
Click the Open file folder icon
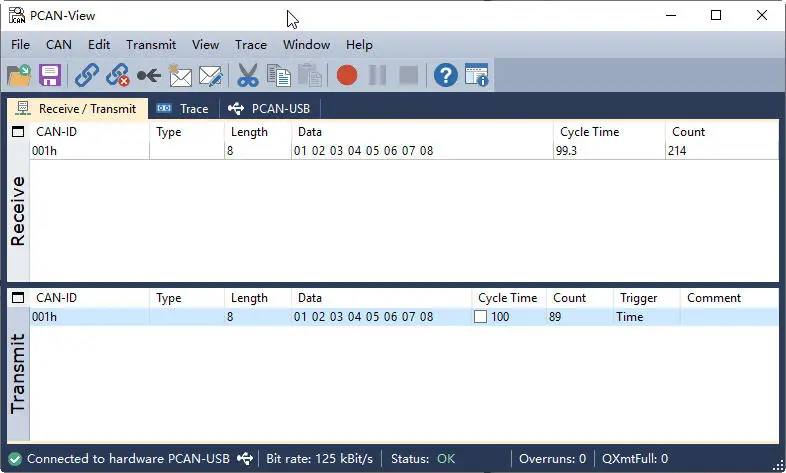click(x=19, y=76)
